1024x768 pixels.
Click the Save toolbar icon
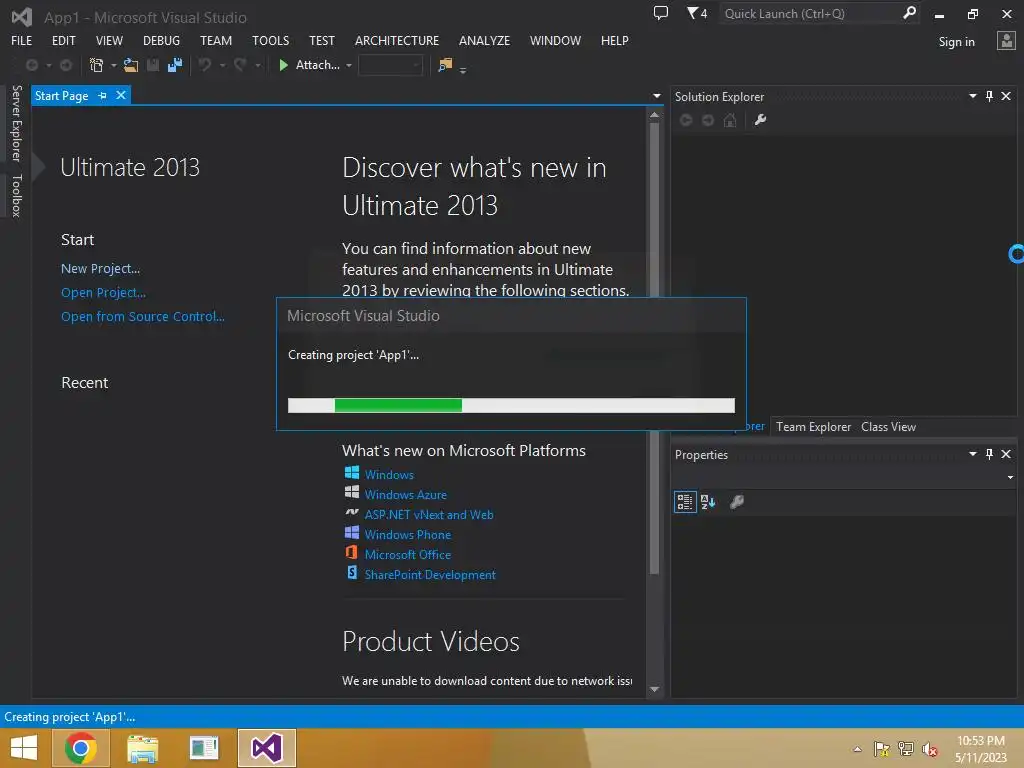[x=153, y=65]
